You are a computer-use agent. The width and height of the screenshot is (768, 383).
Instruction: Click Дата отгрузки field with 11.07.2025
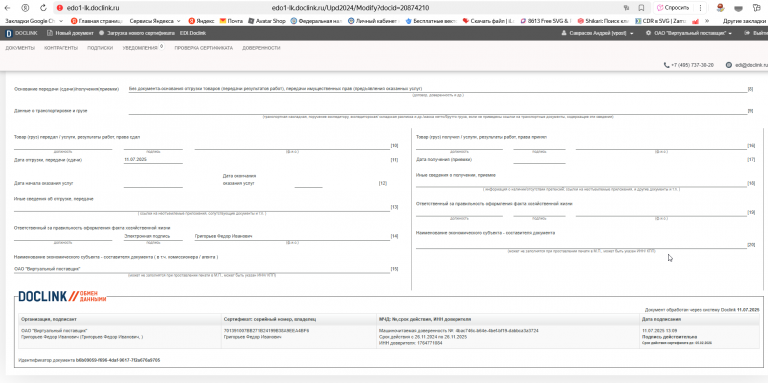(x=153, y=160)
